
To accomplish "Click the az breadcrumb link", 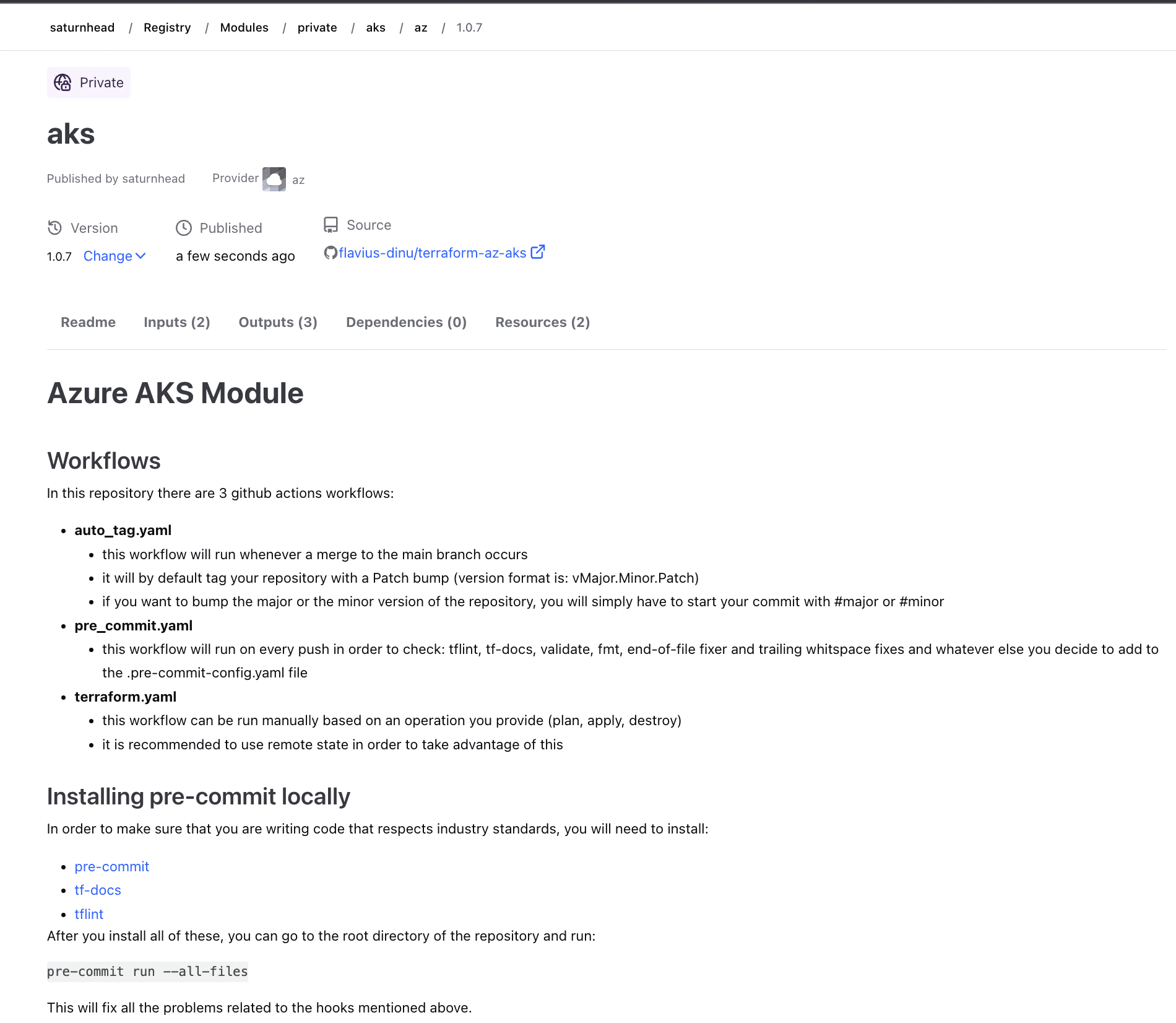I will tap(421, 27).
